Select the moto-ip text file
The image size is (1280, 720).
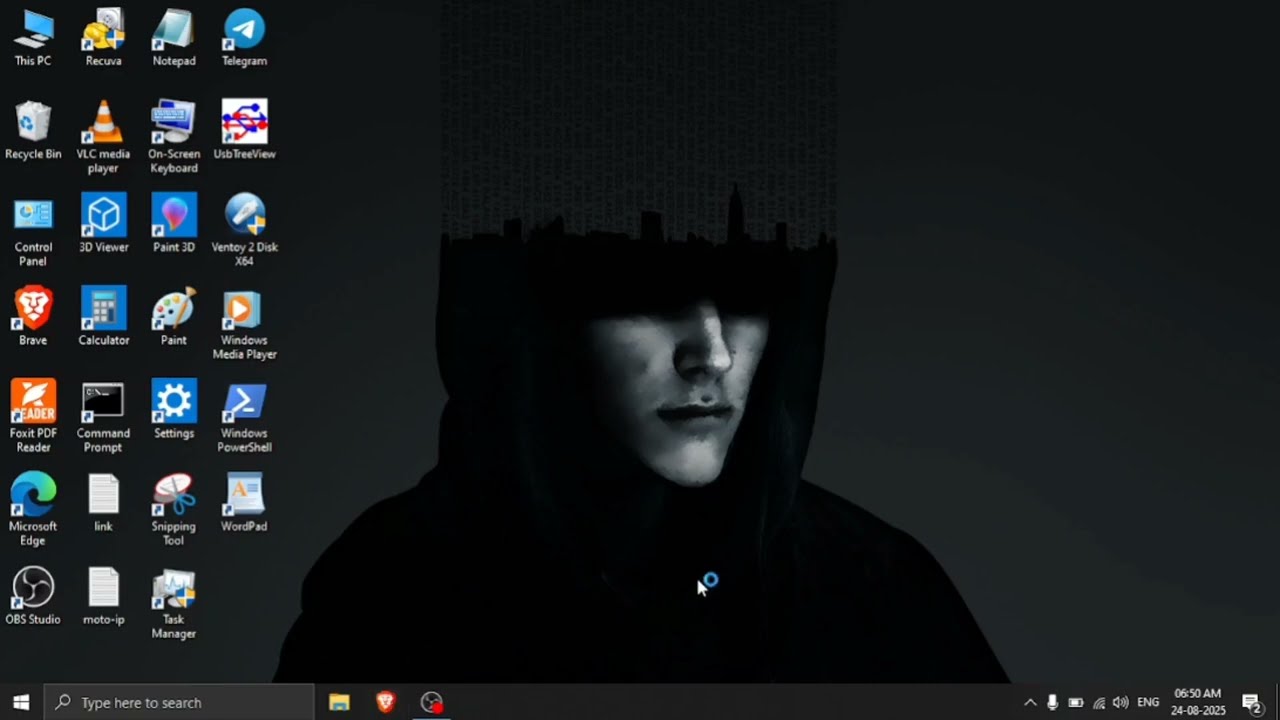[x=103, y=595]
